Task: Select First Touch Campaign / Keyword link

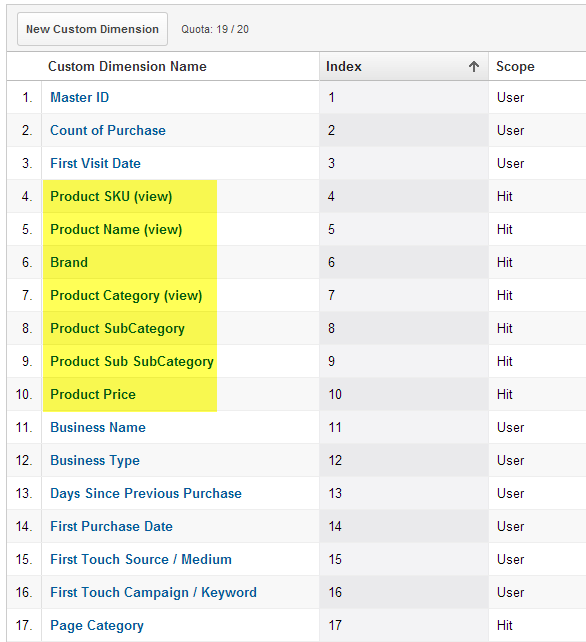Action: [x=153, y=592]
